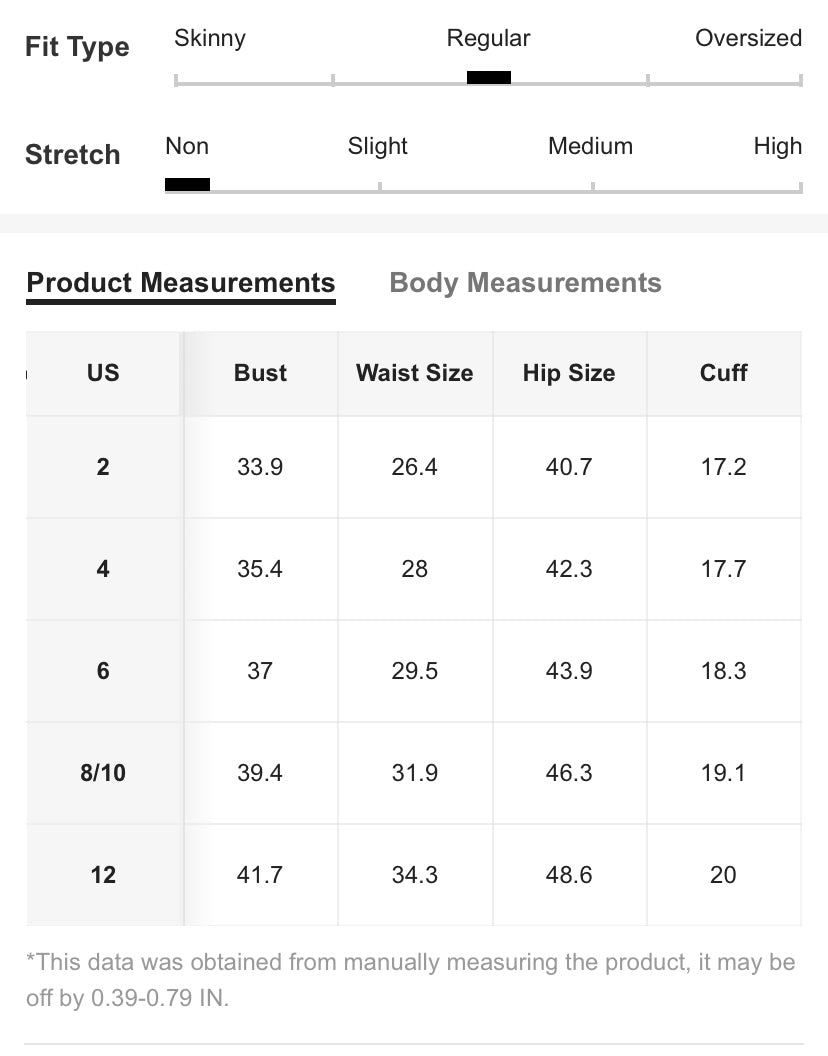The image size is (828, 1056).
Task: Click the Oversized fit label
Action: click(x=748, y=39)
